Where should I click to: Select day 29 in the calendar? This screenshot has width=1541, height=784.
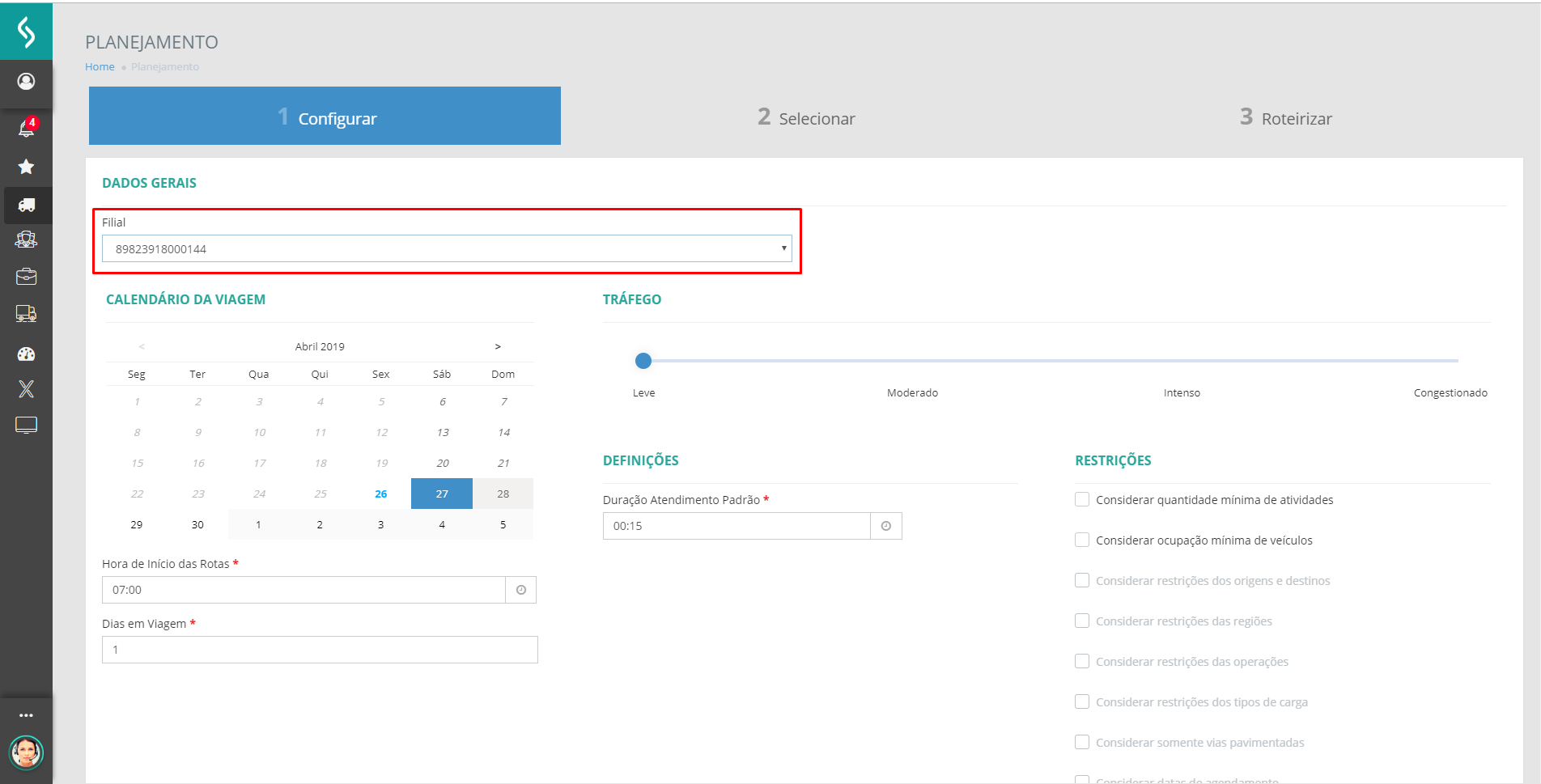(137, 524)
